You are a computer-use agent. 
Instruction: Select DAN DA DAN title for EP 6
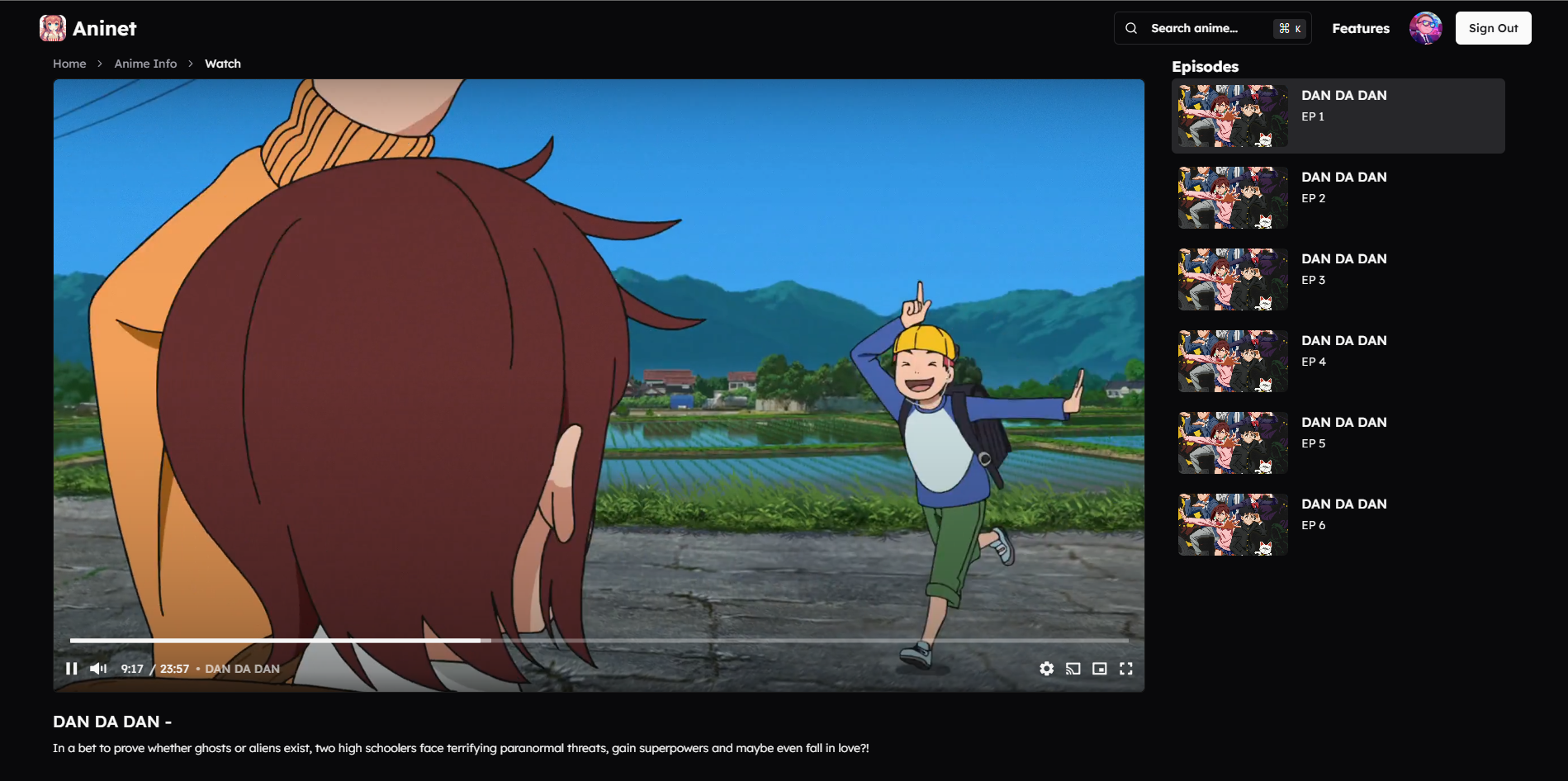point(1344,504)
